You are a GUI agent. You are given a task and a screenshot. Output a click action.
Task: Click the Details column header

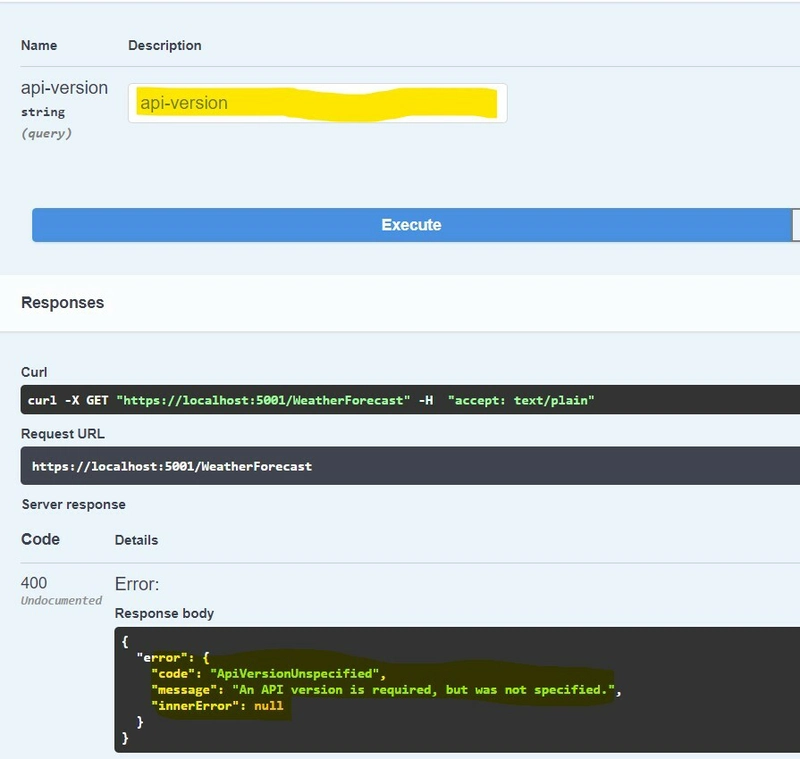(x=136, y=540)
